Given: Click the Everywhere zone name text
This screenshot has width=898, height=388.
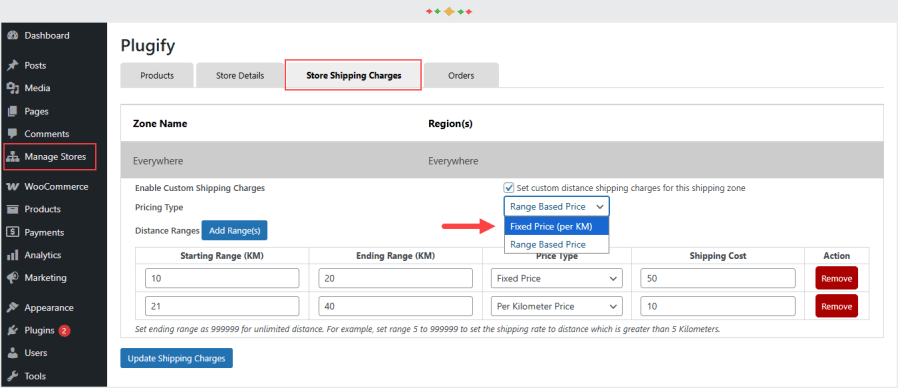Looking at the screenshot, I should click(x=158, y=161).
